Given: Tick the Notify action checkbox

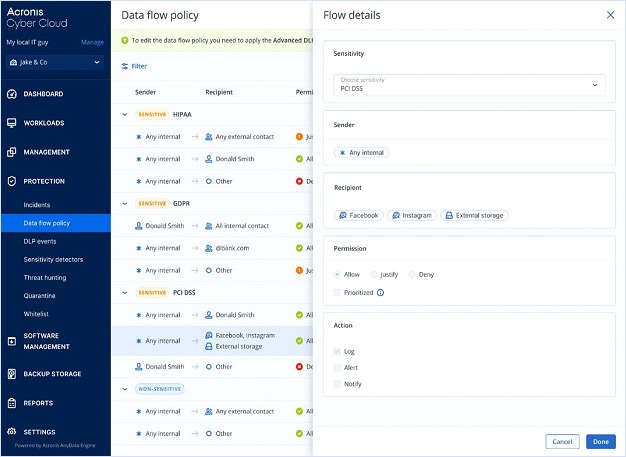Looking at the screenshot, I should point(336,383).
